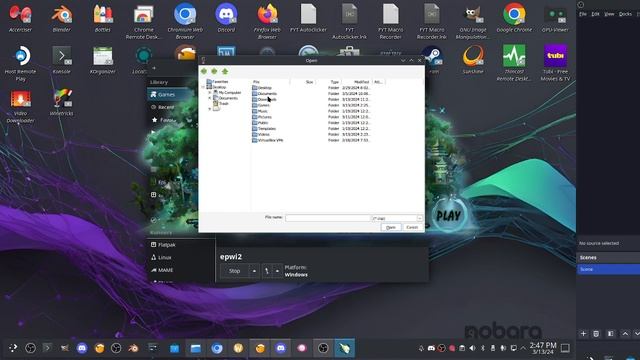640x360 pixels.
Task: Open the arrow dropdown beside Stop
Action: (254, 271)
